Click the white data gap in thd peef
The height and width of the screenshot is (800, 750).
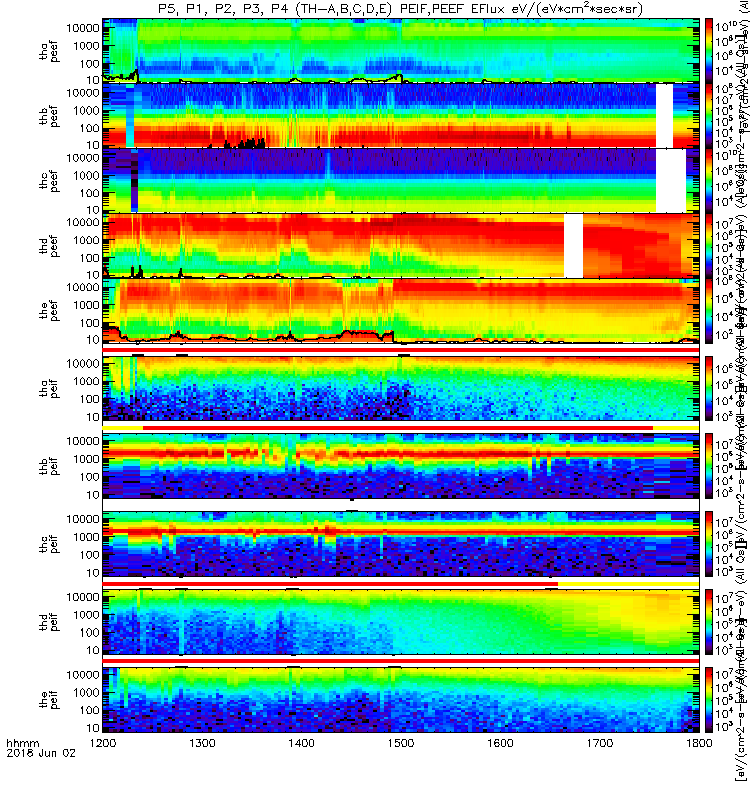[573, 245]
